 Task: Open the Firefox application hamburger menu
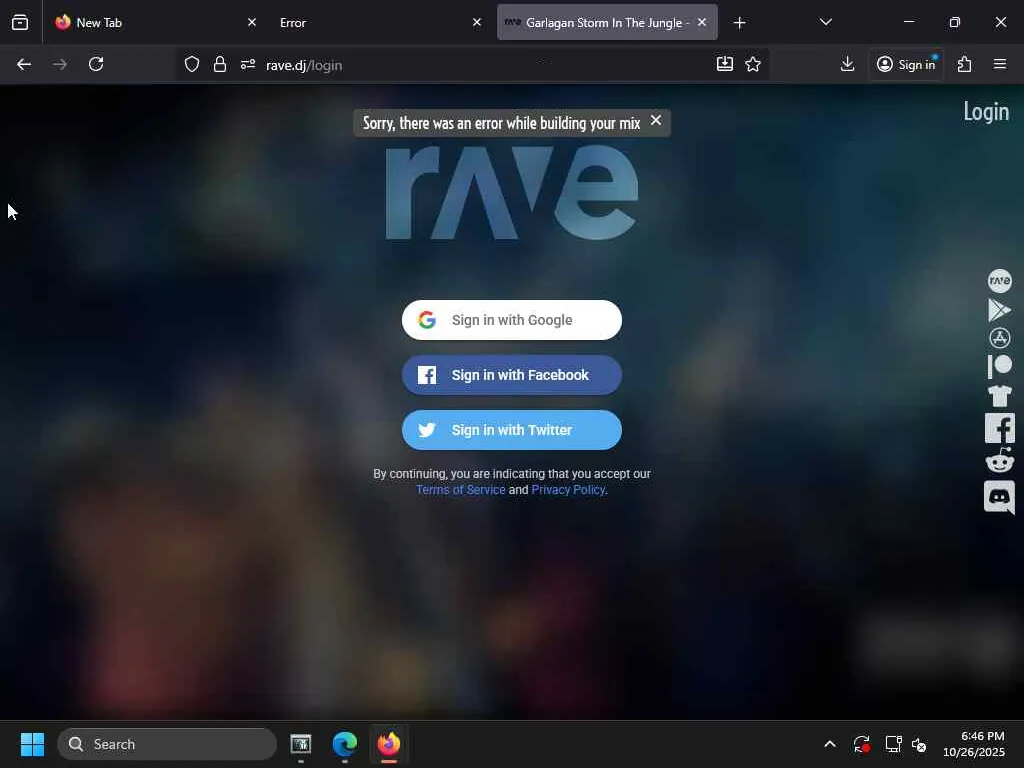[999, 64]
